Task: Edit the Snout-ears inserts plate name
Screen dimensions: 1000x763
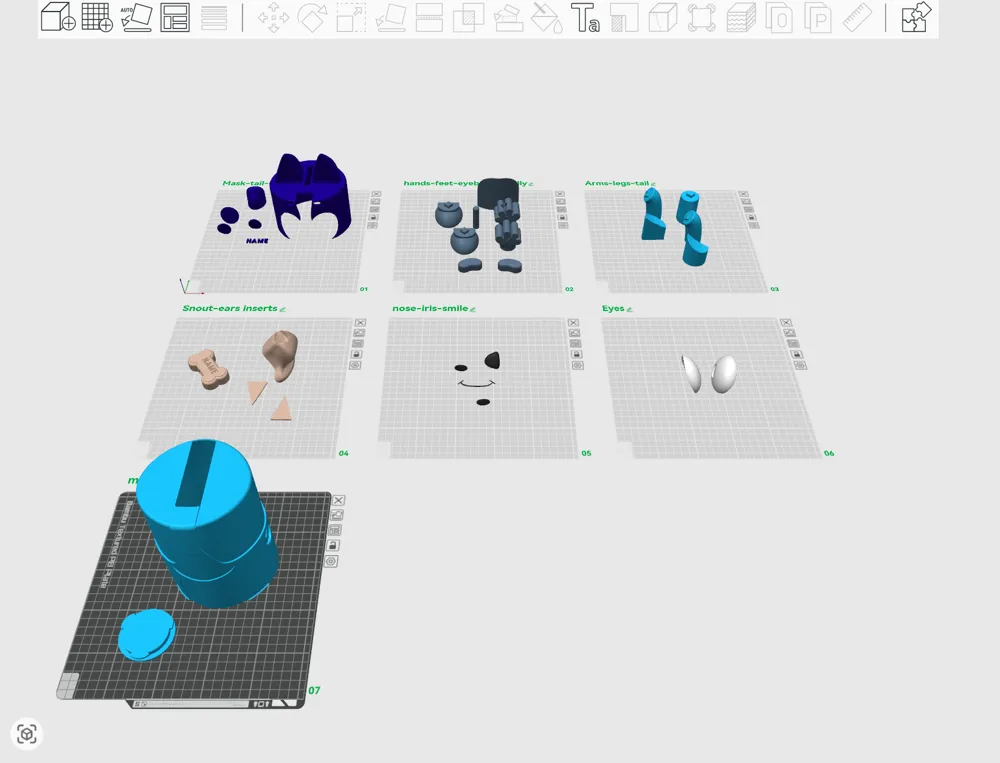Action: click(283, 309)
